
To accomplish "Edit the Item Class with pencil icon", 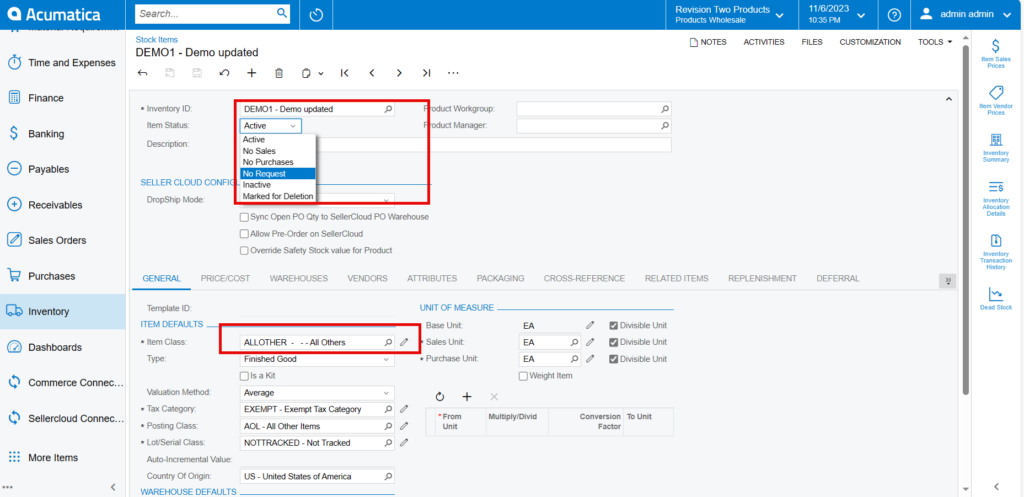I will point(404,342).
